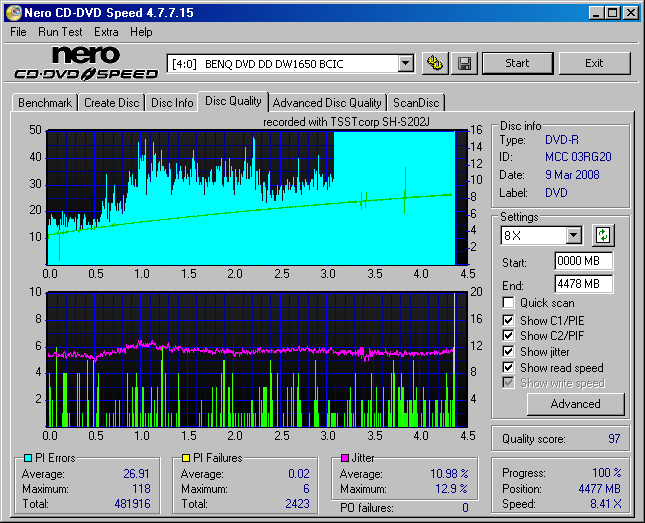Uncheck Show C2/PIF
Screen dimensions: 645x523
(x=508, y=336)
